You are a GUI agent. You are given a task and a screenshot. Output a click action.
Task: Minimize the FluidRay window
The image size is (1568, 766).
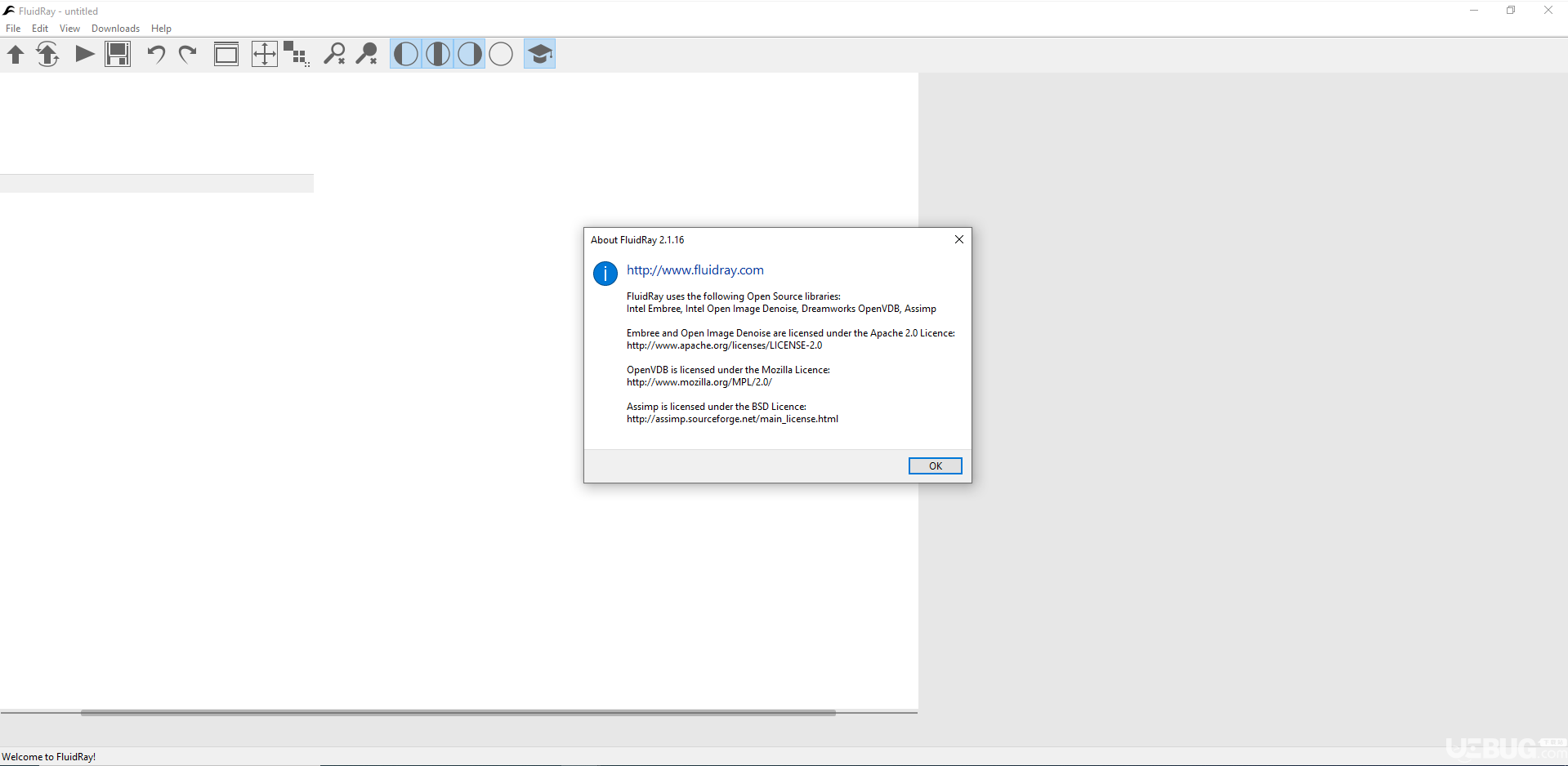[1474, 11]
